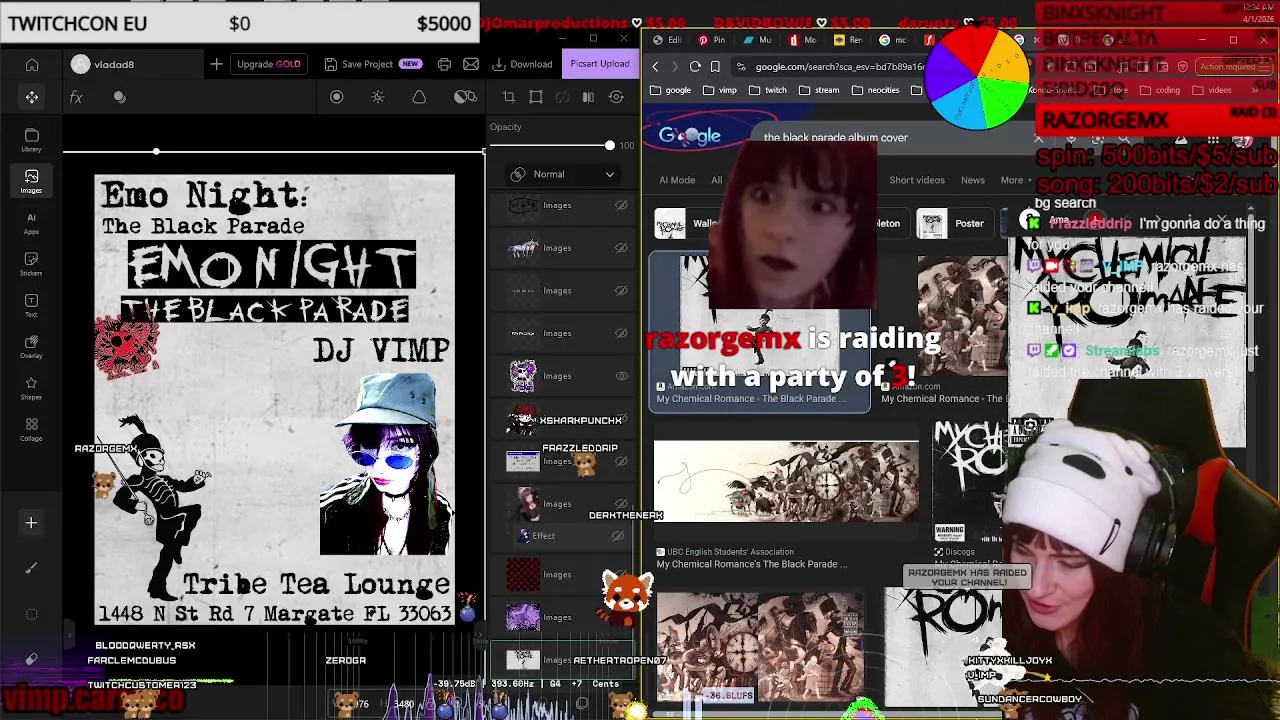Switch to the Ren browser tab
This screenshot has height=720, width=1280.
coord(848,40)
